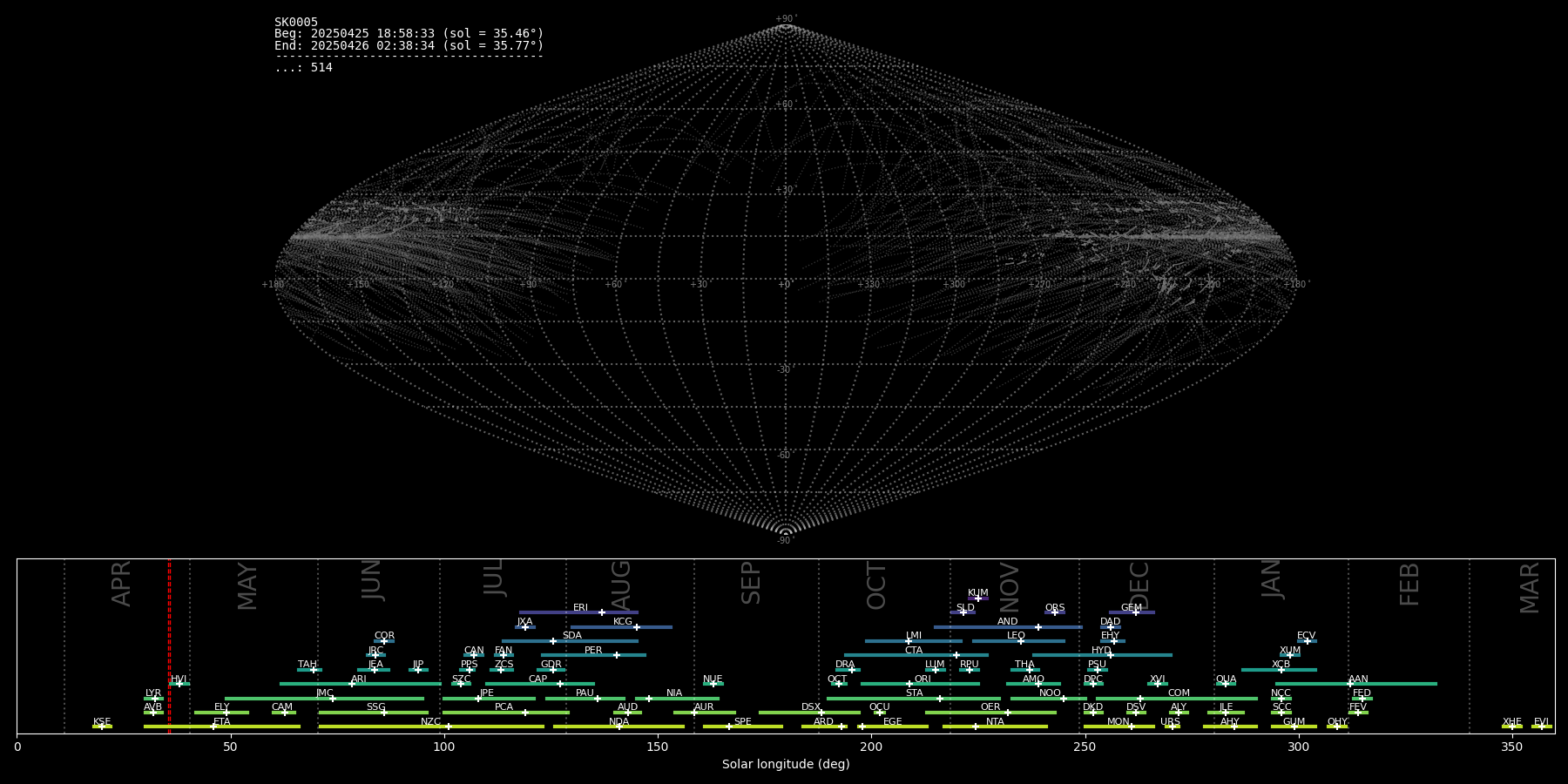The height and width of the screenshot is (784, 1568).
Task: Click the AVB shower label
Action: (153, 708)
